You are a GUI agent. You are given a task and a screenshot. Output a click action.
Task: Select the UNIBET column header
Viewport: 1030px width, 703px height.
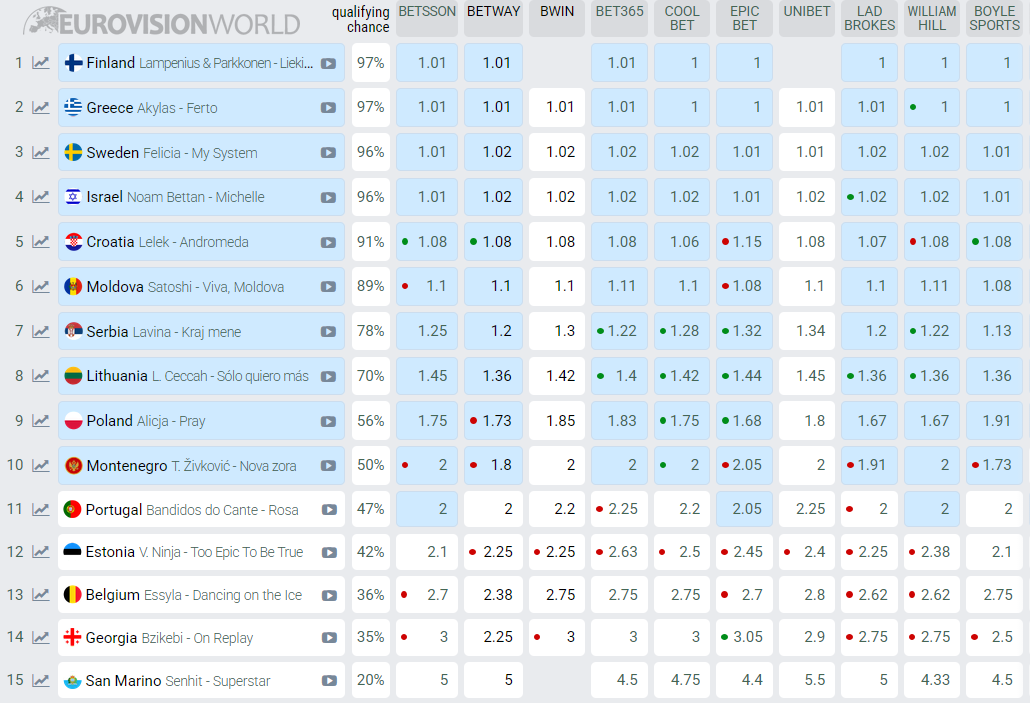tap(807, 18)
